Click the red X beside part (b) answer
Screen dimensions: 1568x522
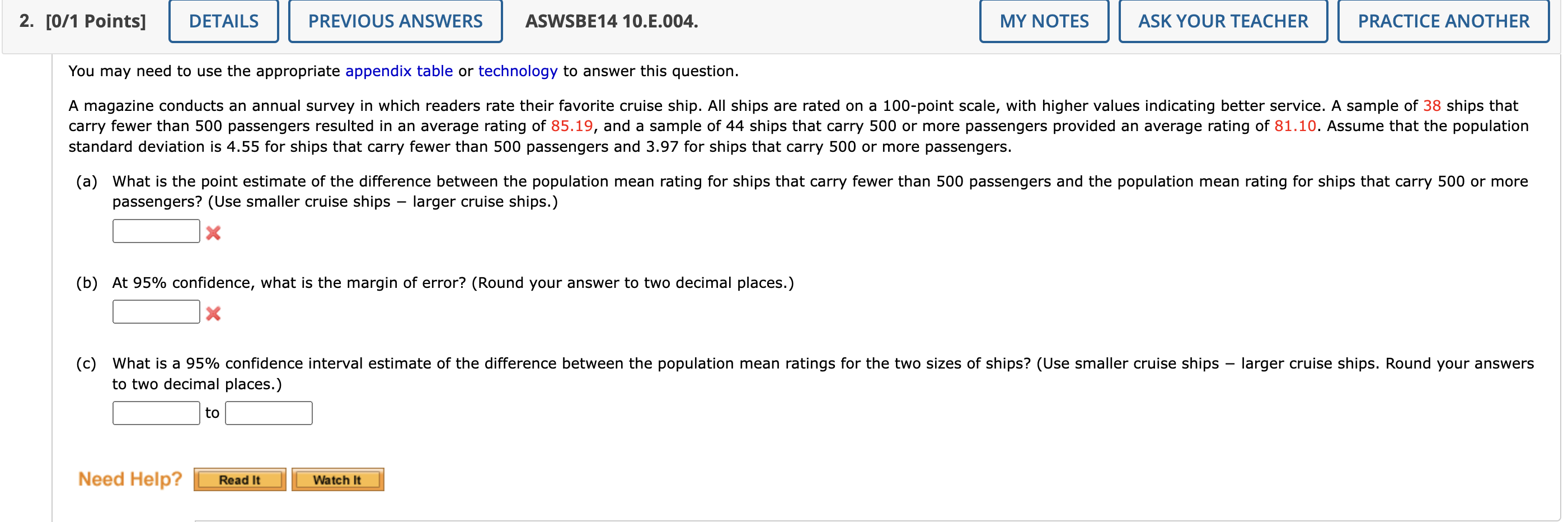(x=214, y=313)
